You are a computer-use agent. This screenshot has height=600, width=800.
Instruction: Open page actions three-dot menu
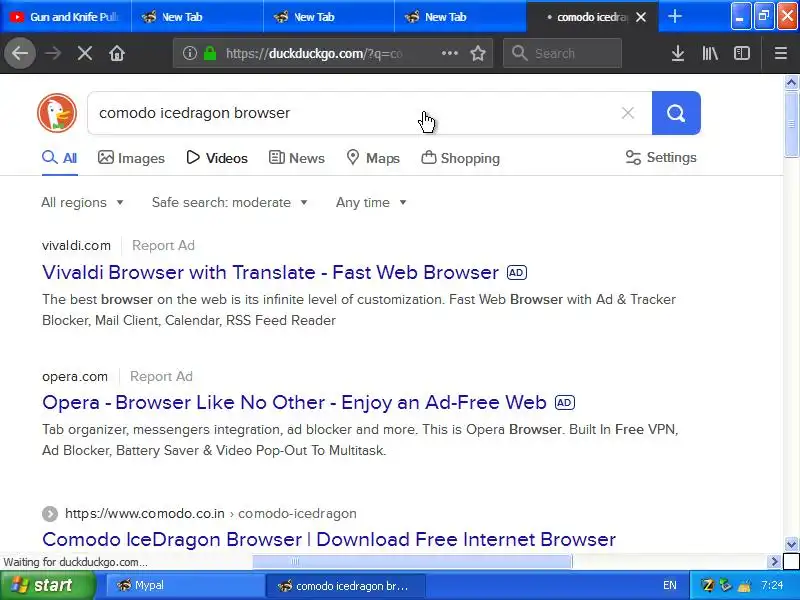(449, 53)
